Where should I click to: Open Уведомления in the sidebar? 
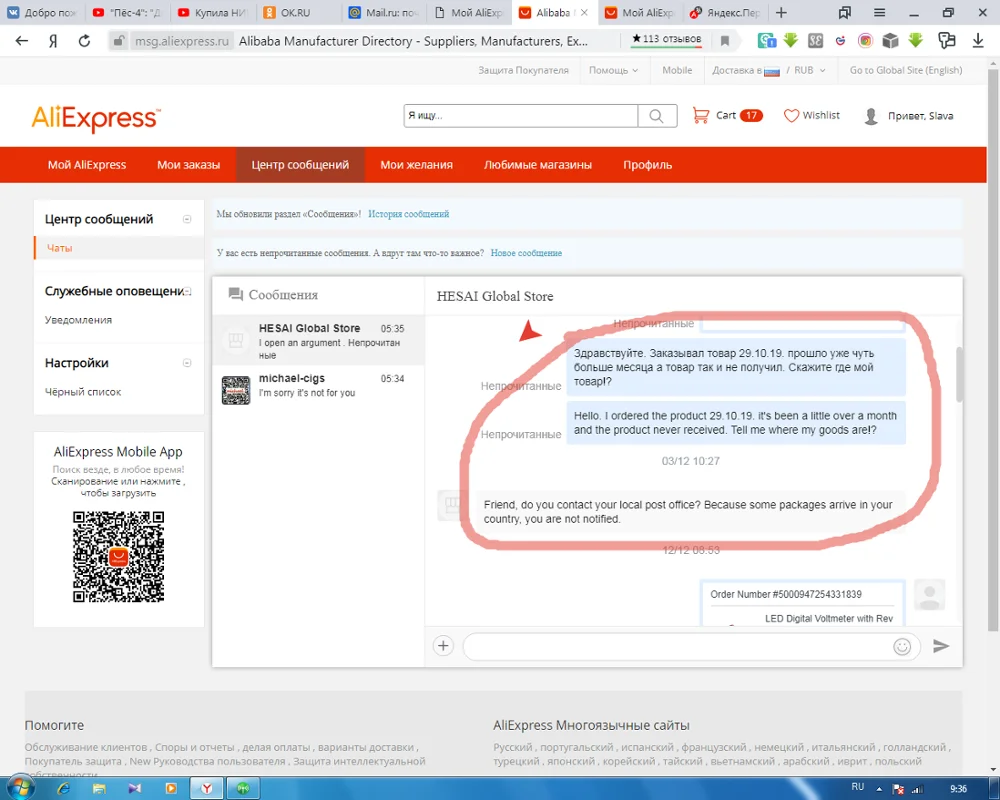point(78,320)
